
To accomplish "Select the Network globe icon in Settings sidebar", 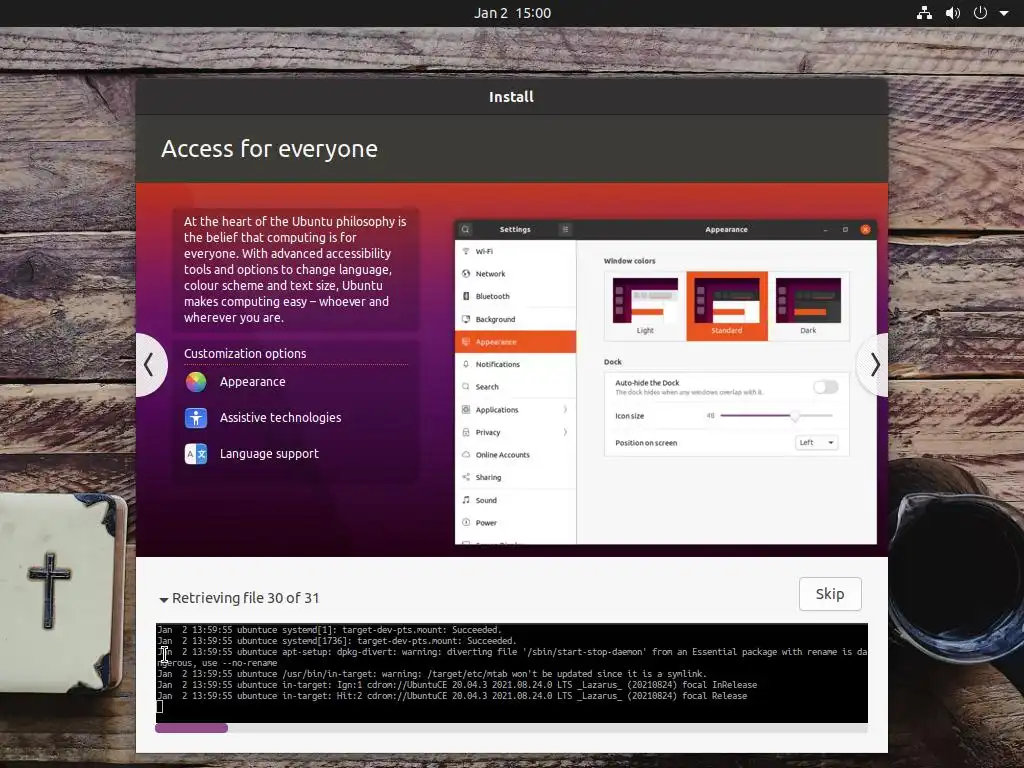I will (466, 274).
